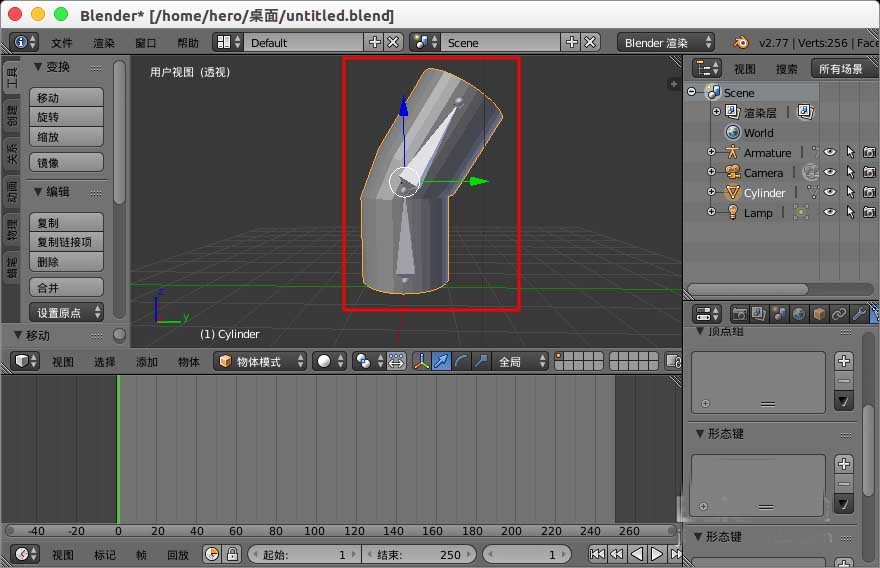
Task: Click the 旋转 button
Action: [66, 117]
